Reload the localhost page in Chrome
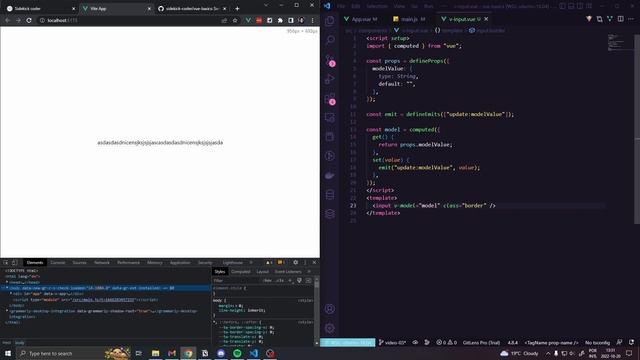 coord(29,20)
